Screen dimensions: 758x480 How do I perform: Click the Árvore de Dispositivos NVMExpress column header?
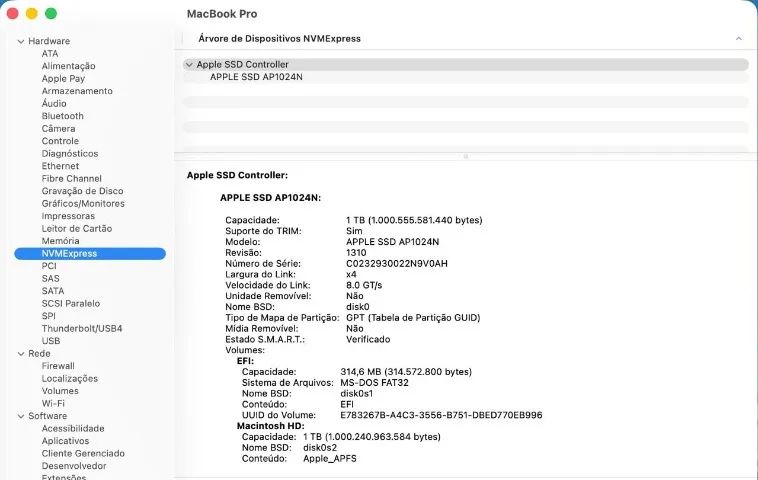279,39
